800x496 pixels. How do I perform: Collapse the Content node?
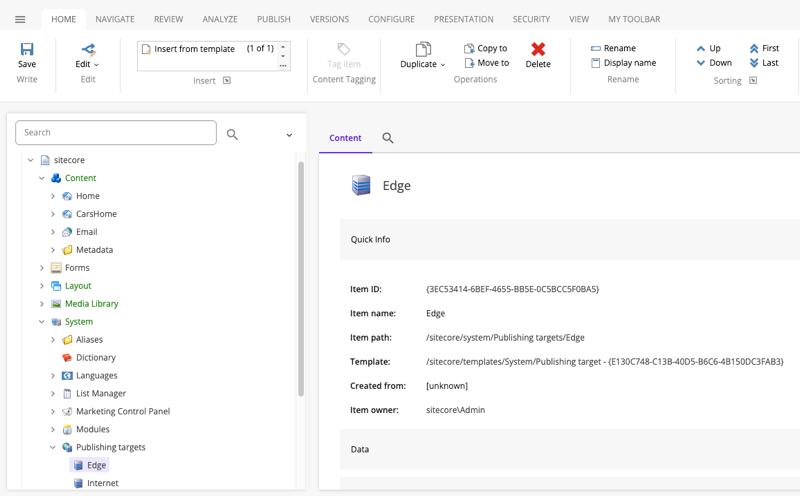[42, 178]
